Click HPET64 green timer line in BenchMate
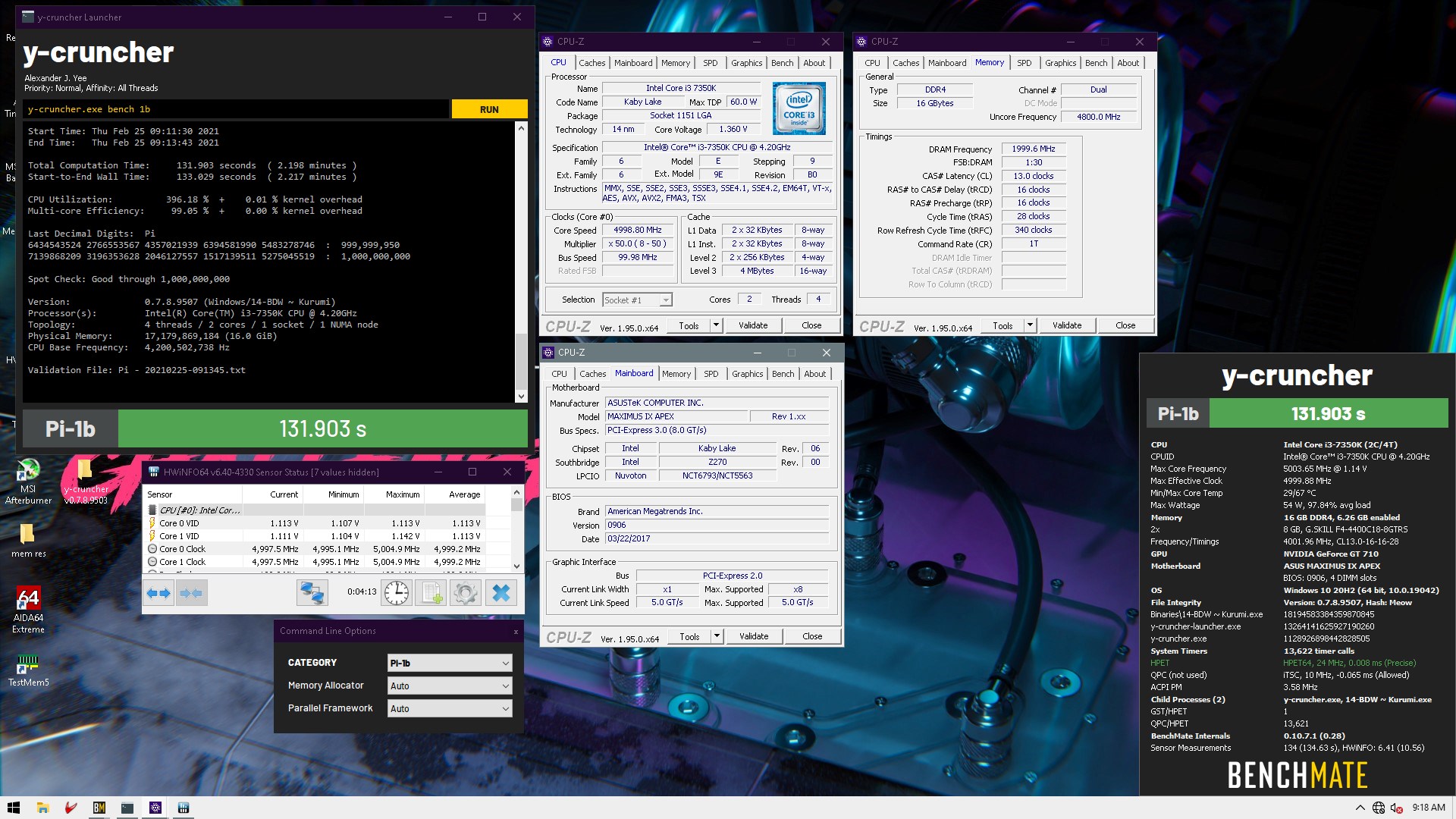Image resolution: width=1456 pixels, height=819 pixels. [1283, 663]
